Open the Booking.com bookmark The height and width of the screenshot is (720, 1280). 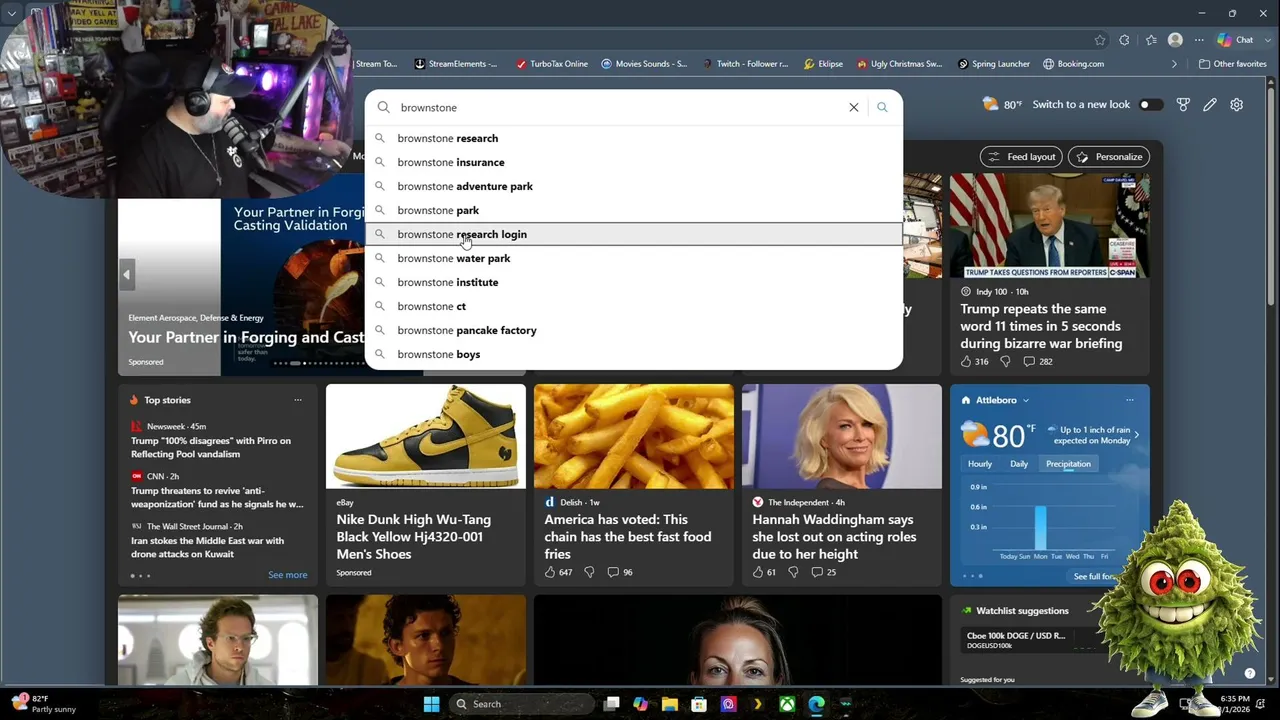click(1073, 64)
